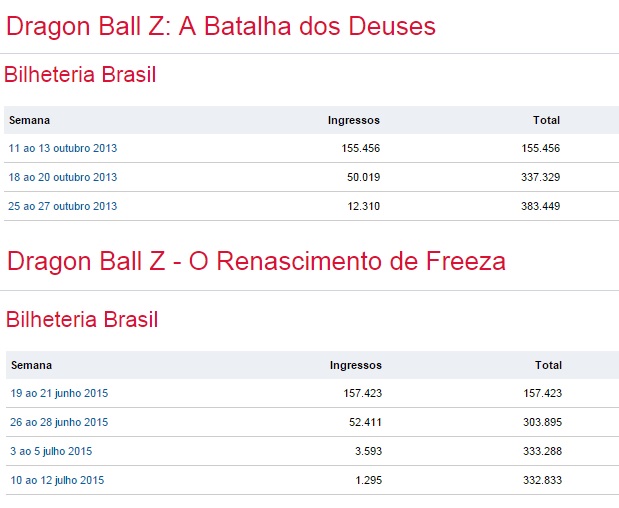
Task: Click 'Bilheteria Brasil' heading under O Renascimento de Freeza
Action: click(x=82, y=320)
